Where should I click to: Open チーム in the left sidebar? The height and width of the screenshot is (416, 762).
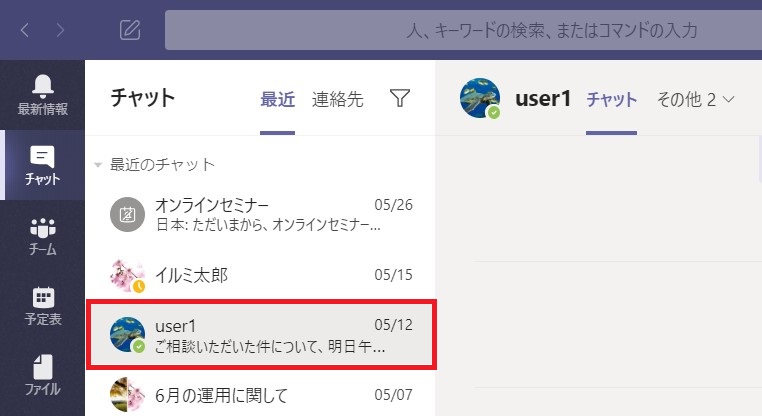pyautogui.click(x=43, y=236)
